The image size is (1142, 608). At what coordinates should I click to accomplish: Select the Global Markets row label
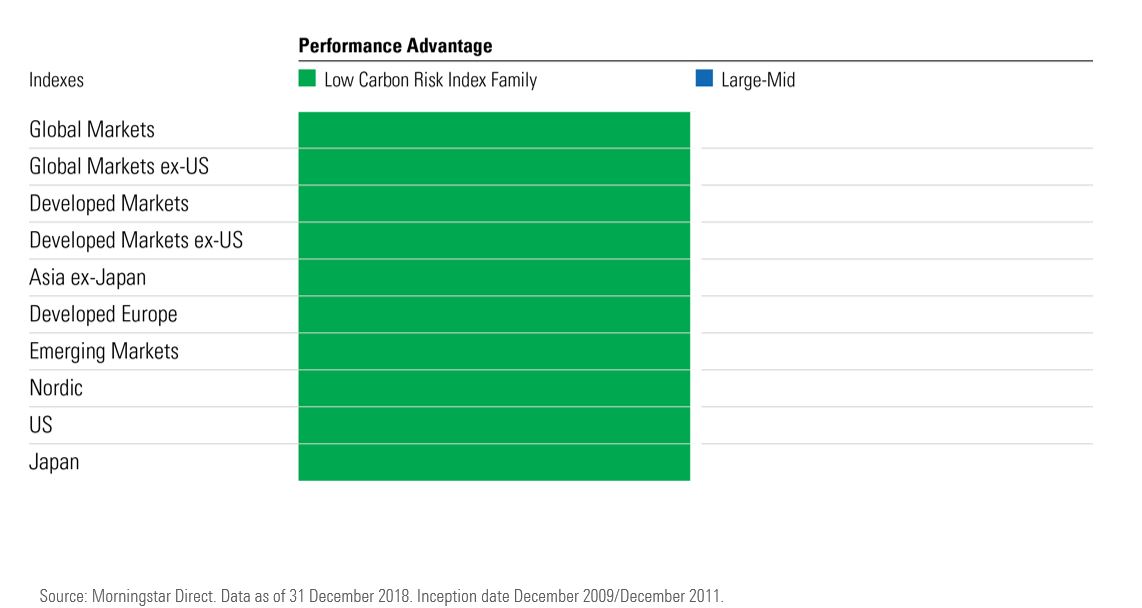coord(92,130)
